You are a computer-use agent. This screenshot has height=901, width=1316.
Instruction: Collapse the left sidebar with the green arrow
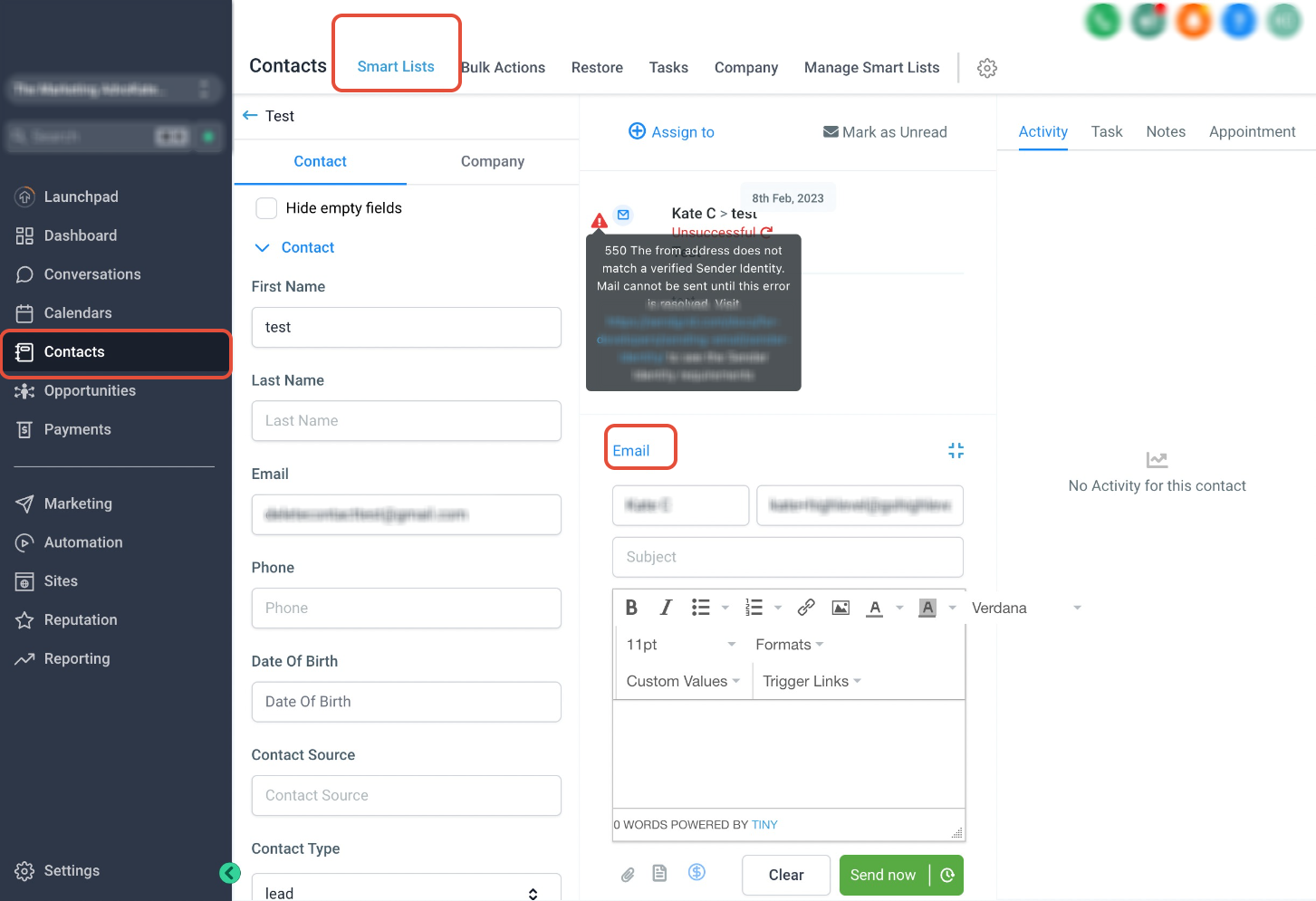pyautogui.click(x=230, y=873)
